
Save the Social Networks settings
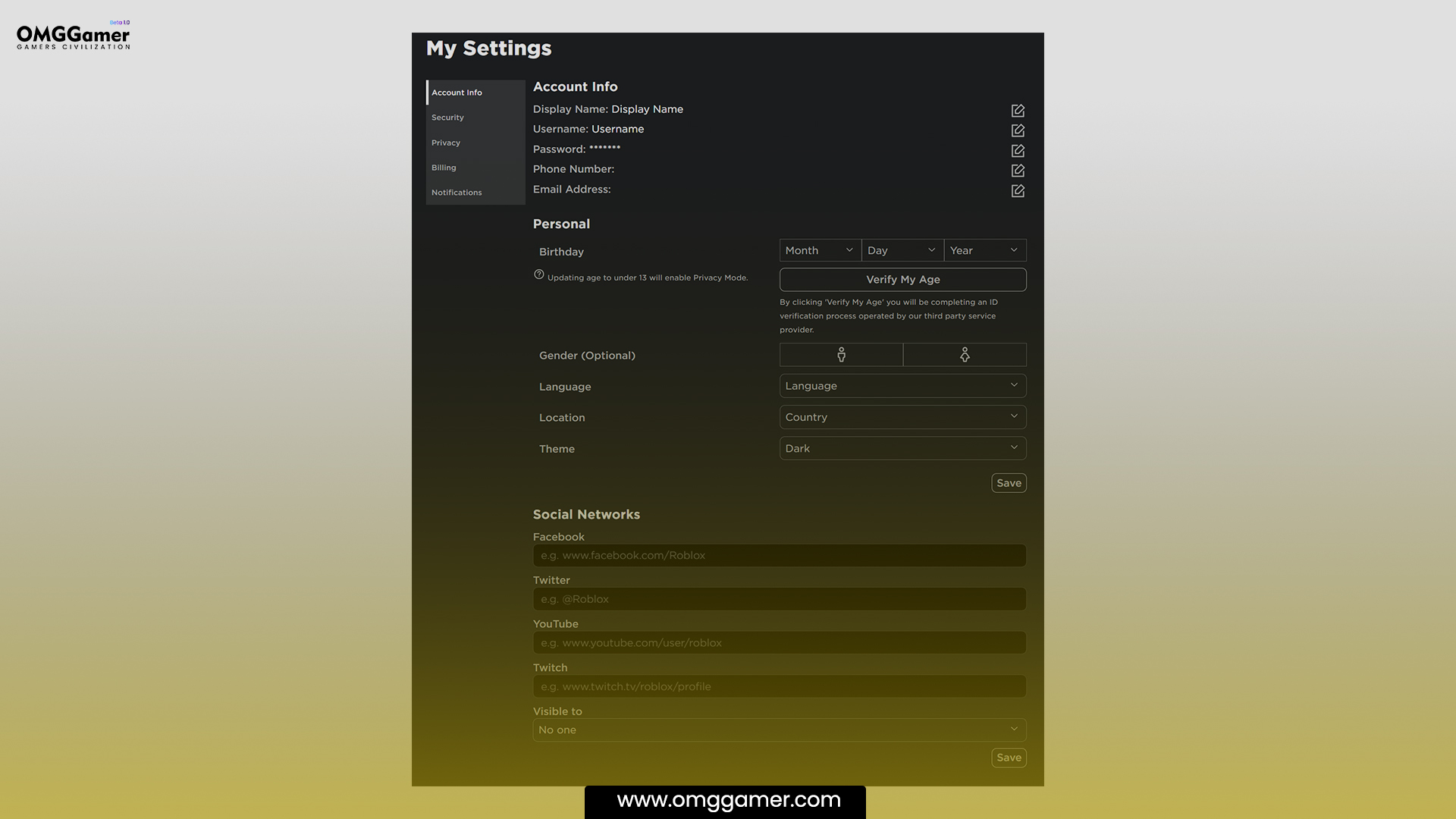1009,758
